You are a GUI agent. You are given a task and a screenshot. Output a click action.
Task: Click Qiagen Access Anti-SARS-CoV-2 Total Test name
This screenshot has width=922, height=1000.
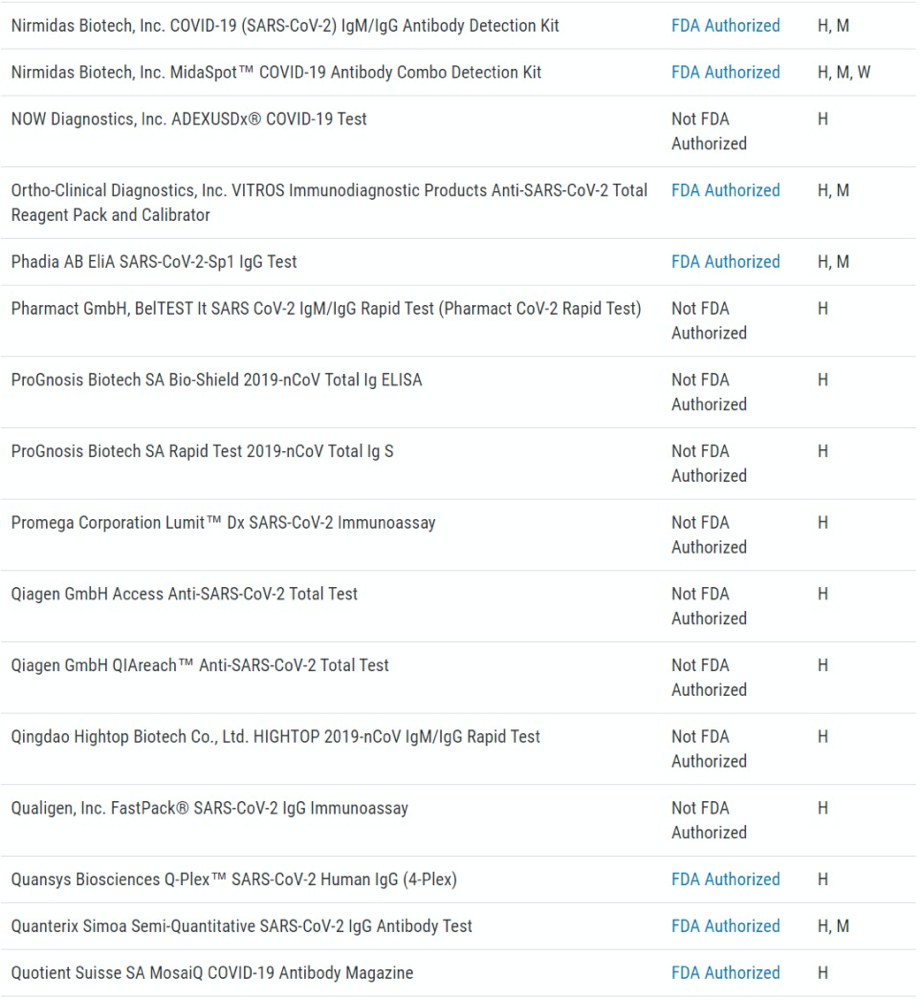coord(184,594)
